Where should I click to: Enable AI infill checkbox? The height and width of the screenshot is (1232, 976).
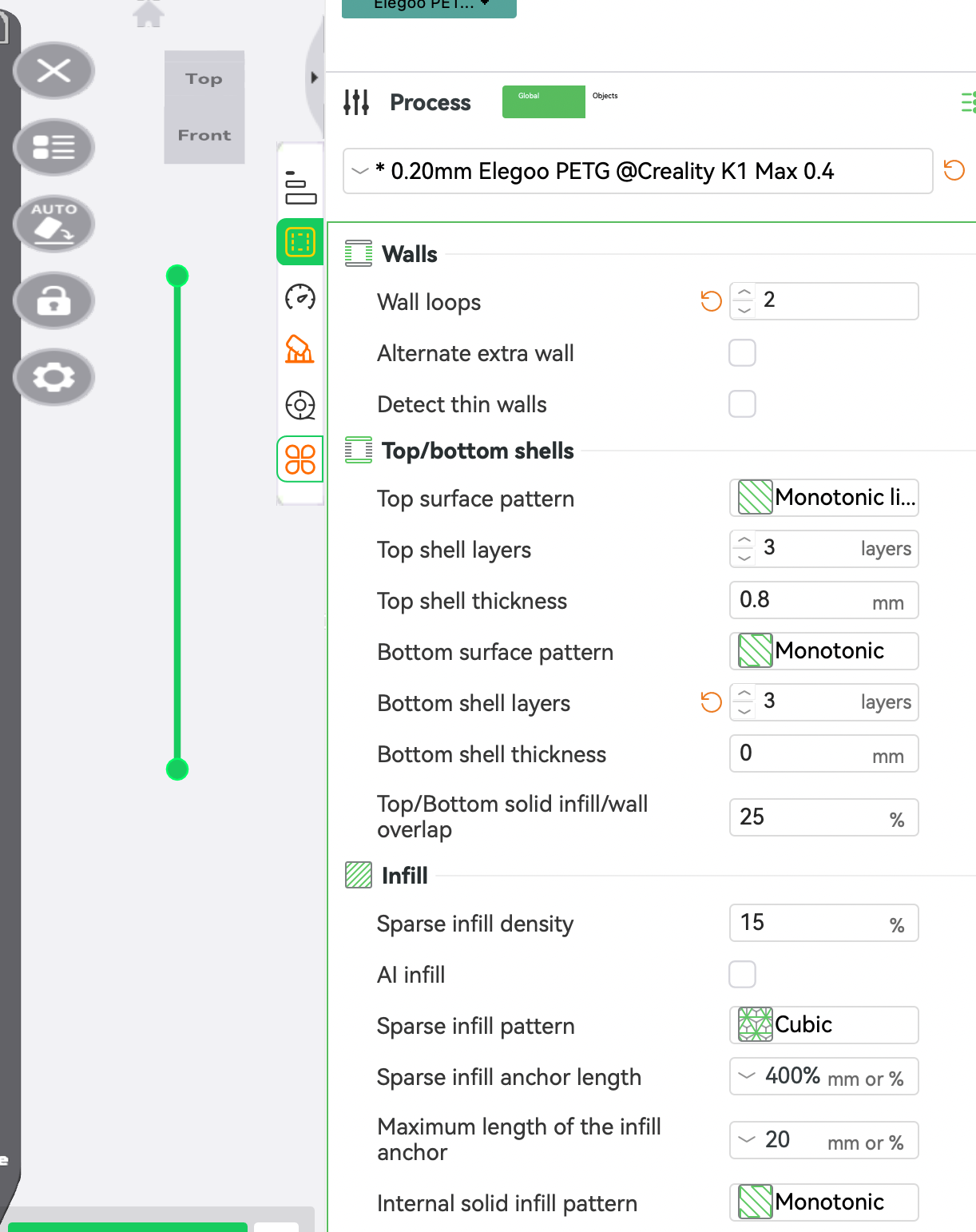(742, 974)
